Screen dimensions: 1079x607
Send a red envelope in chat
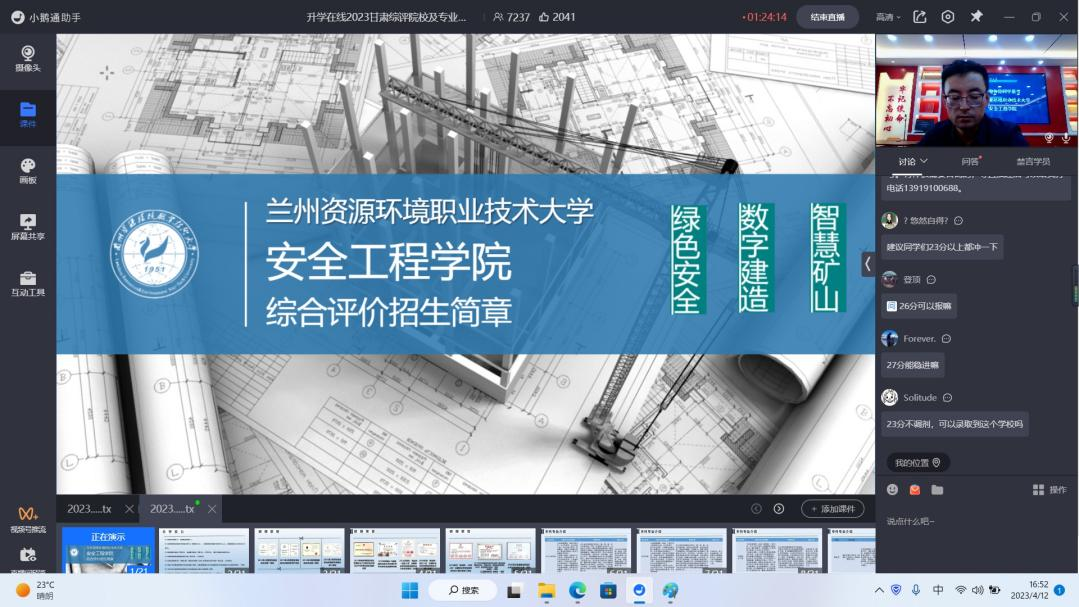(915, 489)
